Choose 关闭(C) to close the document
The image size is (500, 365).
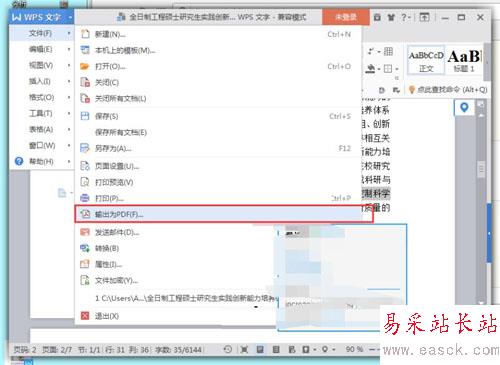coord(218,82)
